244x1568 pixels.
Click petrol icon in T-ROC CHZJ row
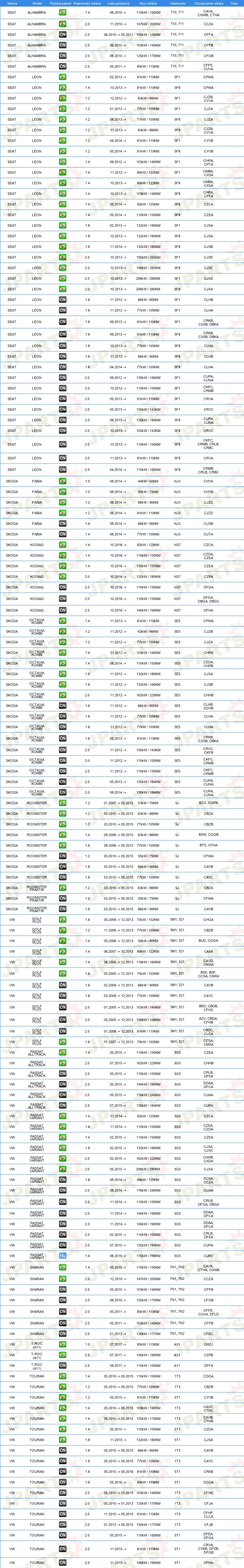(x=63, y=1345)
